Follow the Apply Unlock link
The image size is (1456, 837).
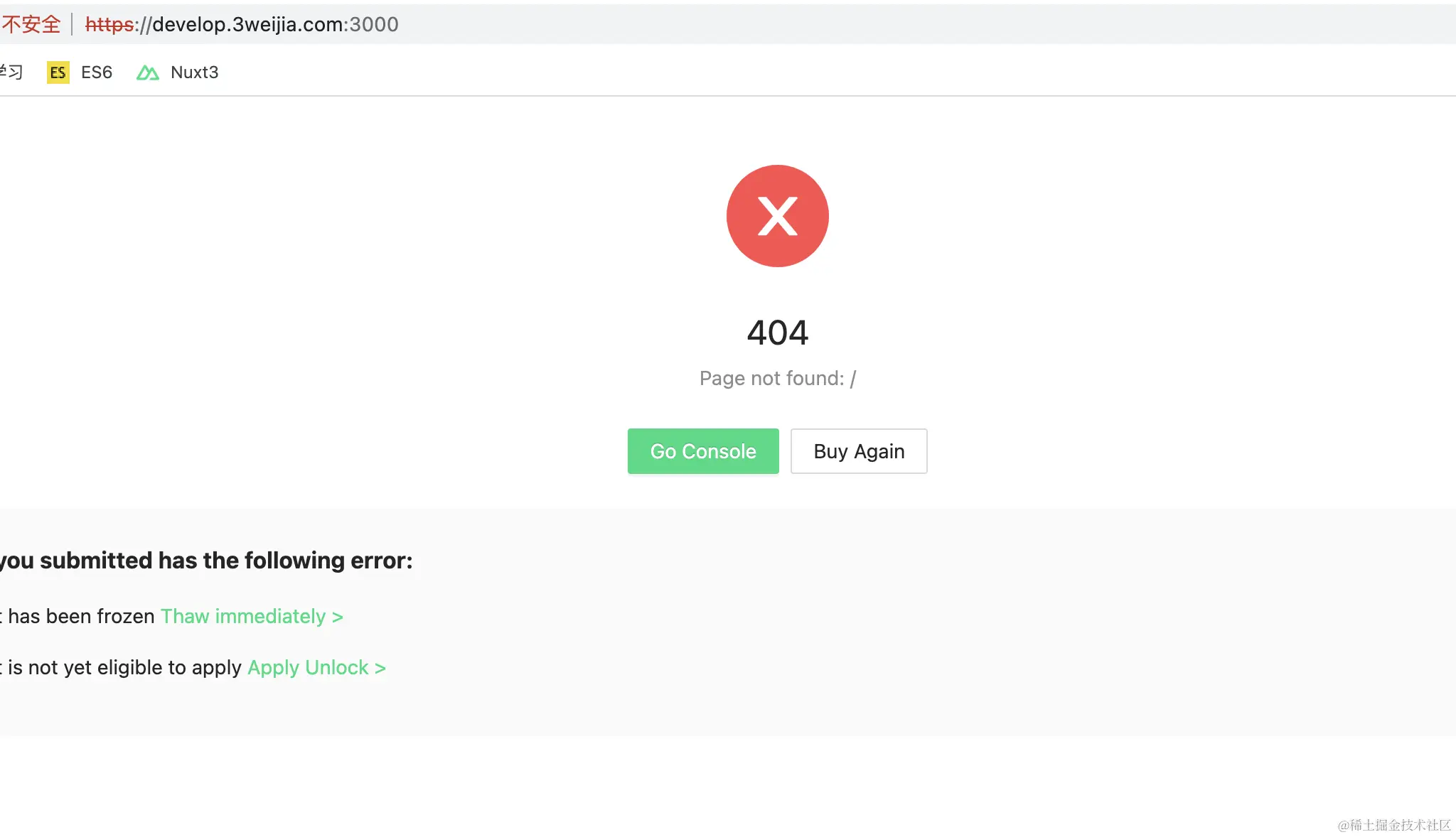[316, 667]
